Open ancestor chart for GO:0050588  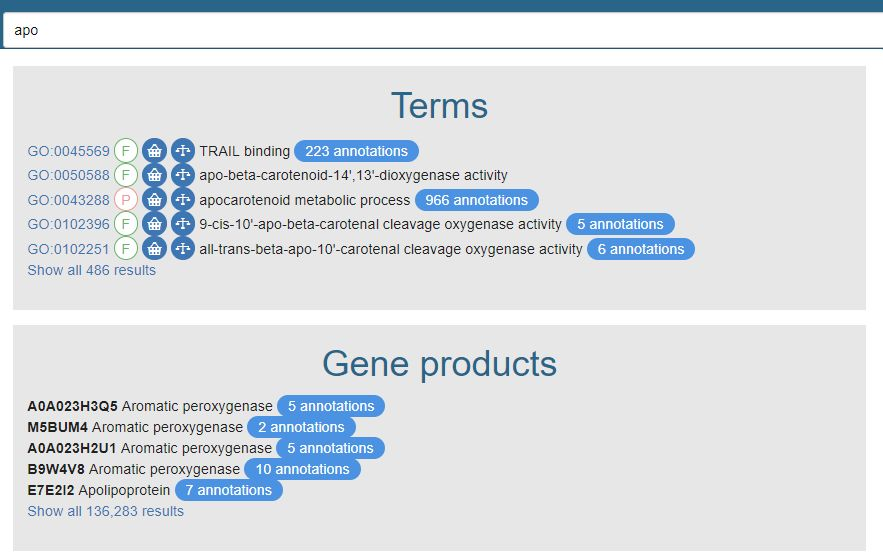(182, 175)
